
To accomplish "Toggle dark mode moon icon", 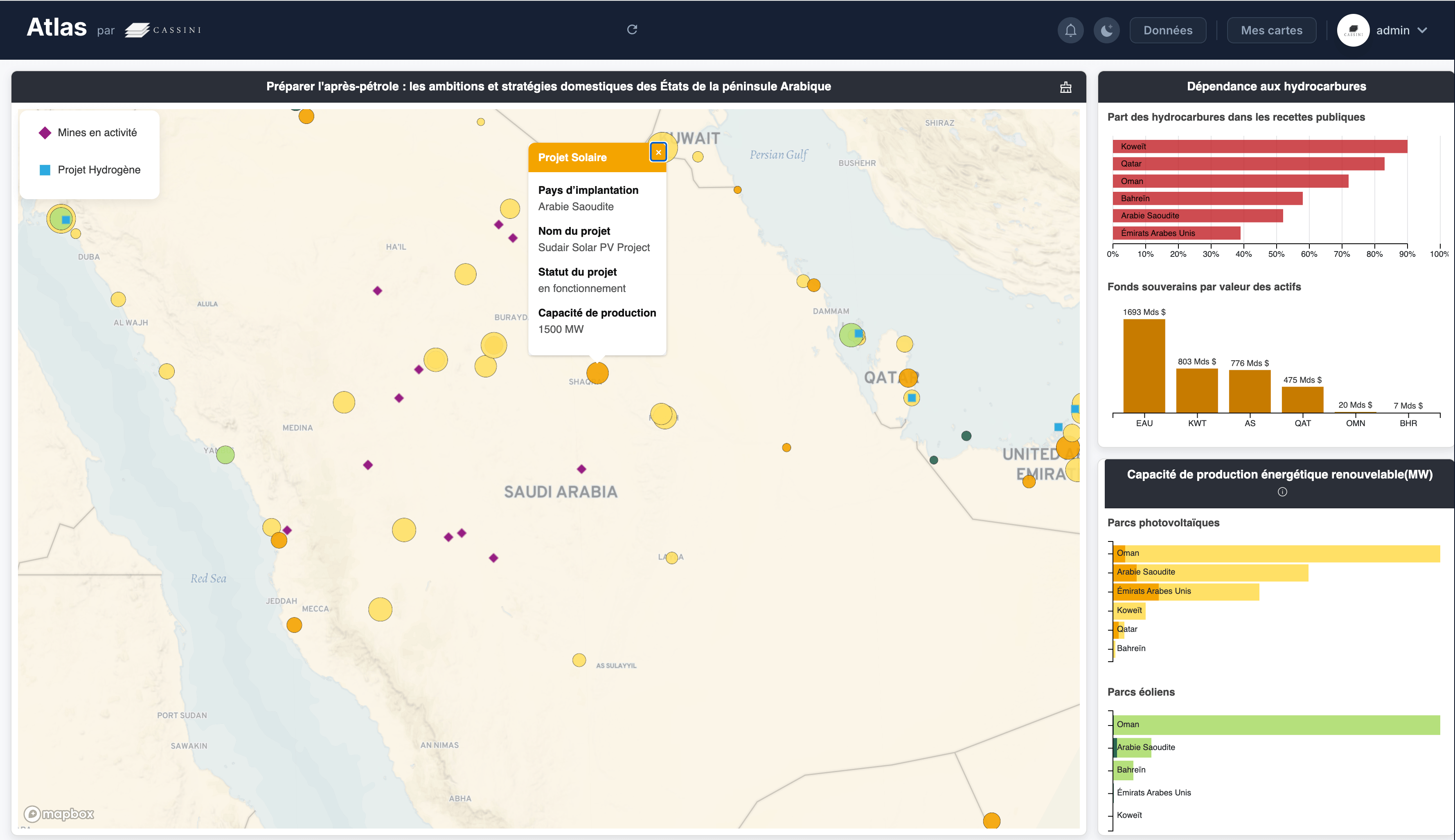I will tap(1106, 30).
